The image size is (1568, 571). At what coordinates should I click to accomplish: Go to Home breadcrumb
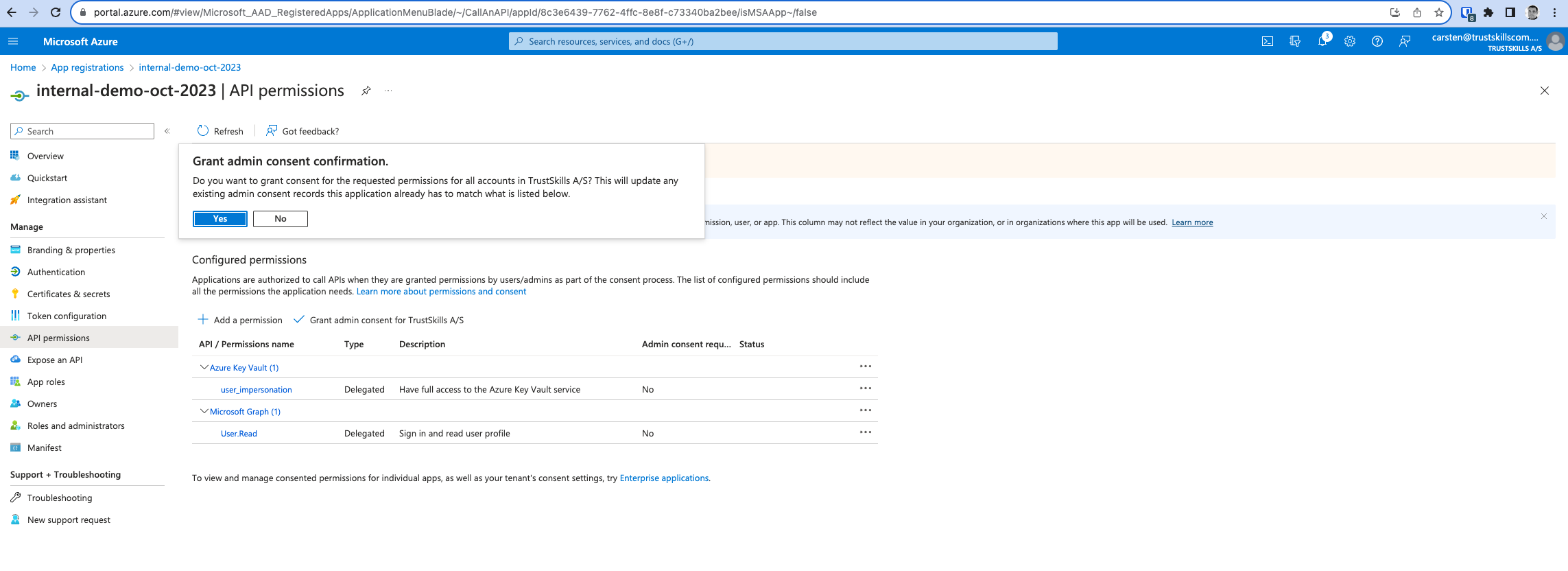tap(23, 67)
